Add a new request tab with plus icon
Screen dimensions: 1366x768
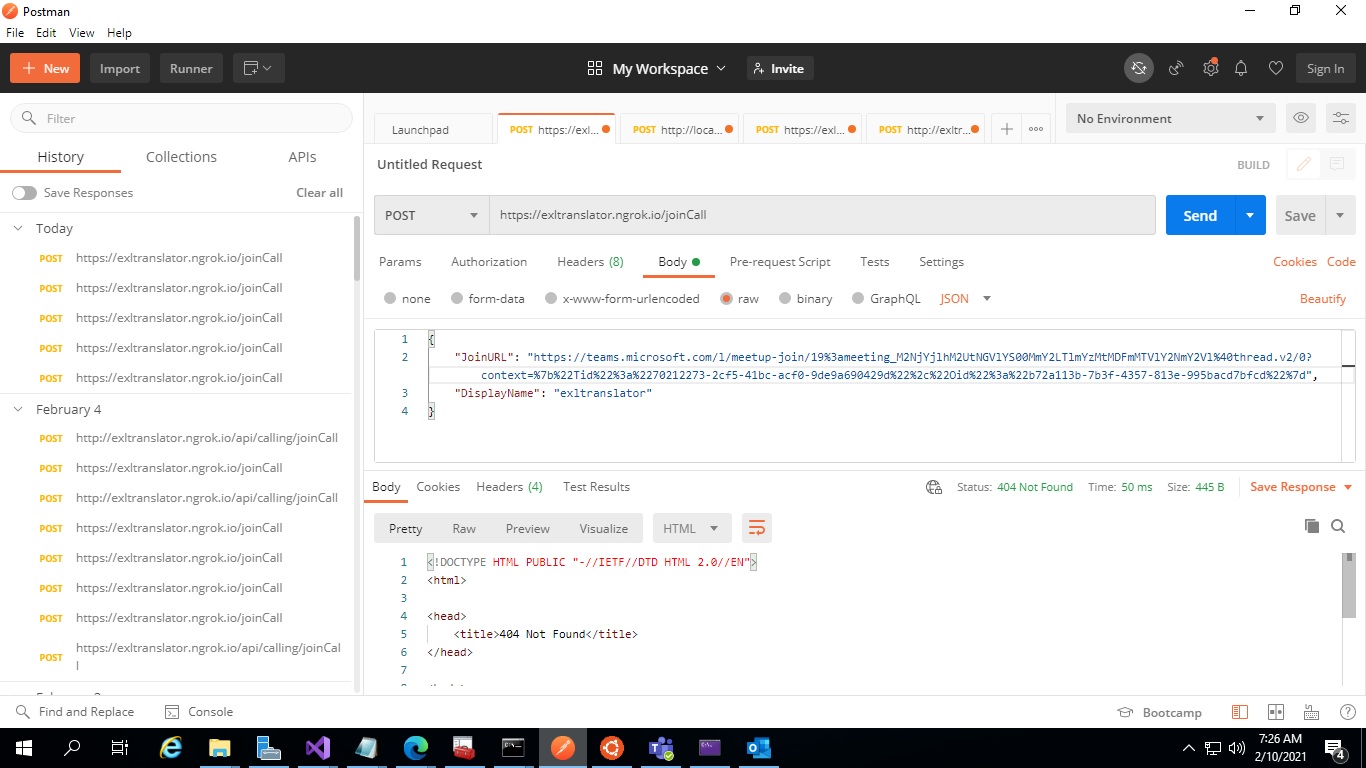pyautogui.click(x=1007, y=129)
